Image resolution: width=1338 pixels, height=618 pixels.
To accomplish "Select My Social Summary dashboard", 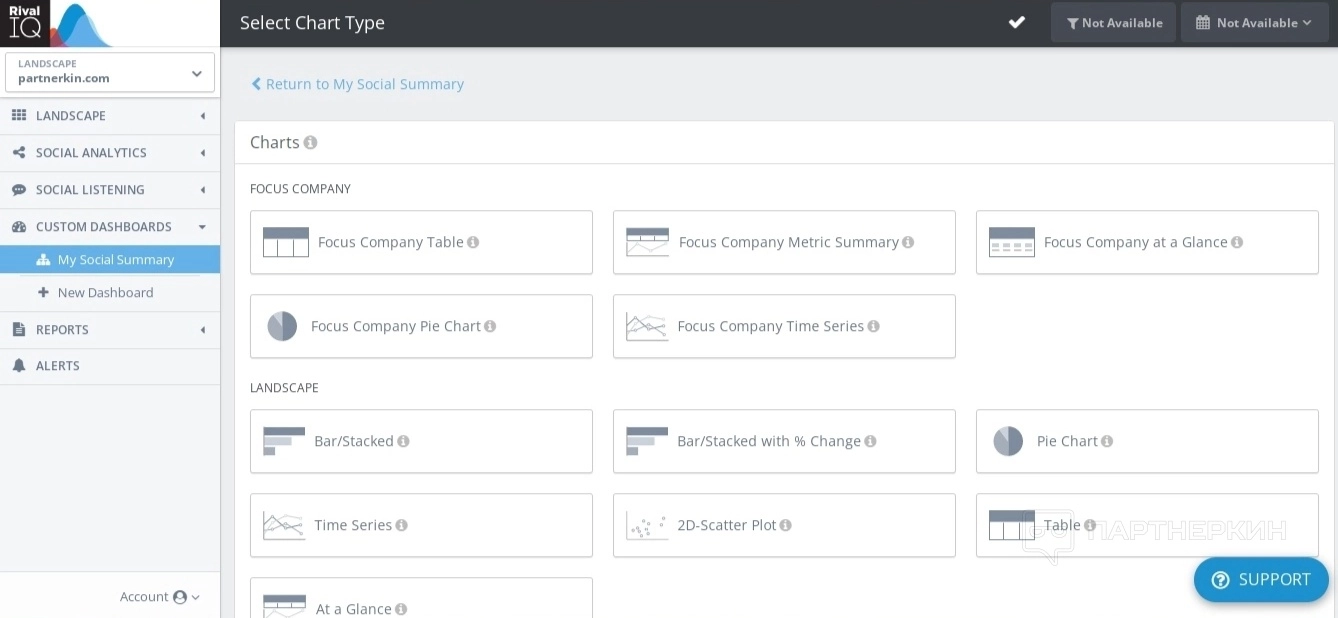I will click(115, 260).
